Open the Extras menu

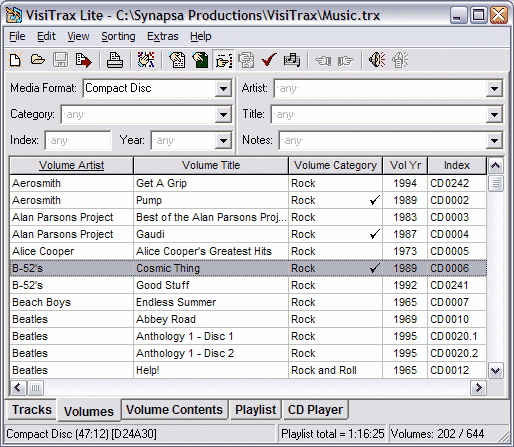click(x=163, y=36)
